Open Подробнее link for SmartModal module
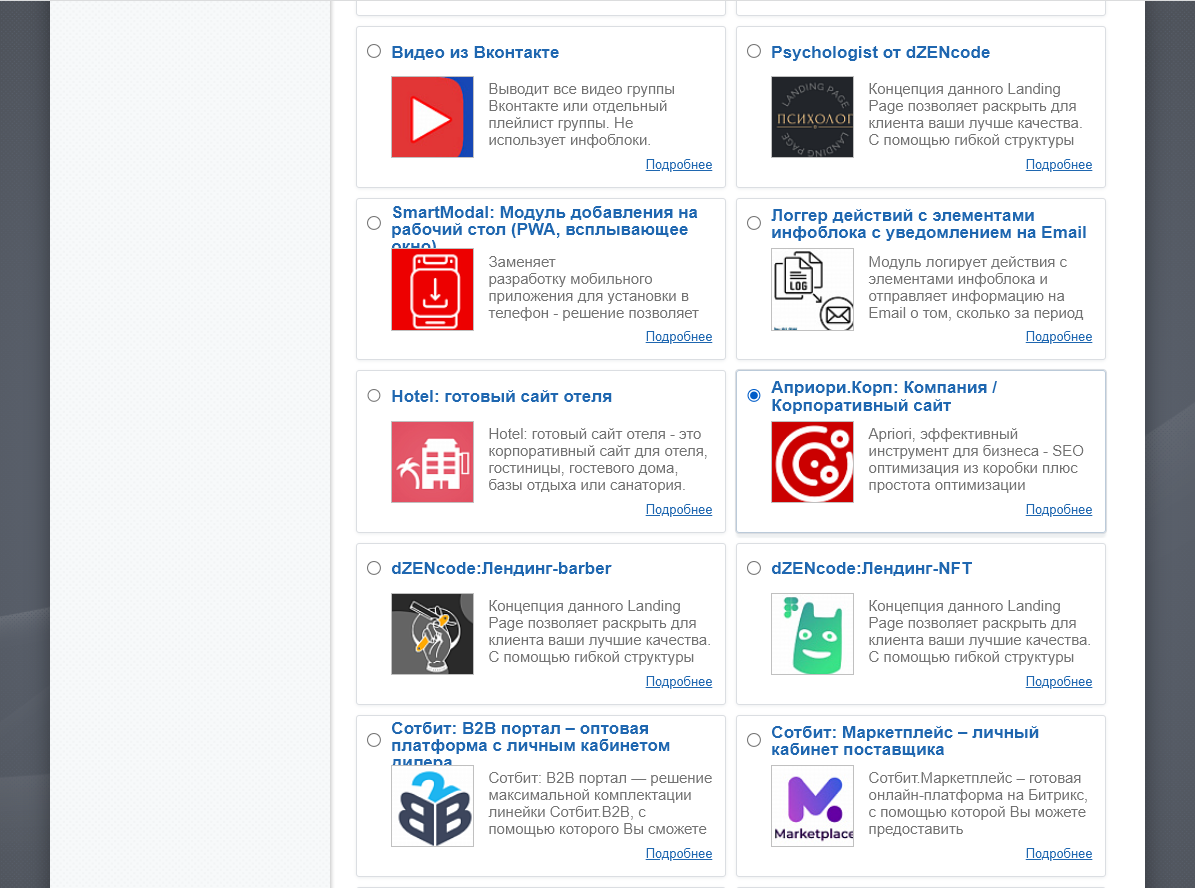The width and height of the screenshot is (1195, 888). (x=678, y=337)
